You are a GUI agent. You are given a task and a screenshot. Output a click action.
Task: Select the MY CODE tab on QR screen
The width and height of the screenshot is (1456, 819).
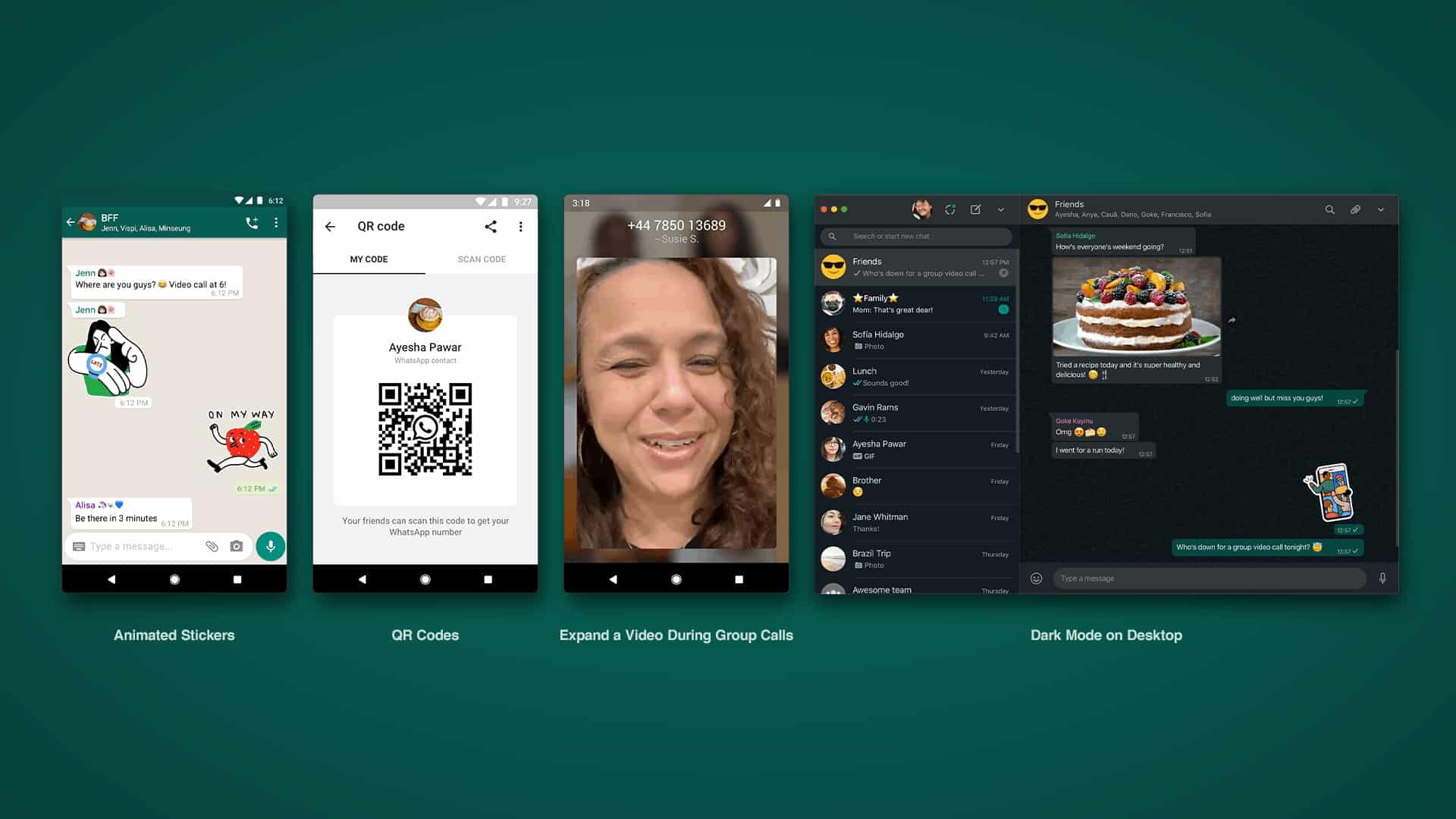click(368, 259)
